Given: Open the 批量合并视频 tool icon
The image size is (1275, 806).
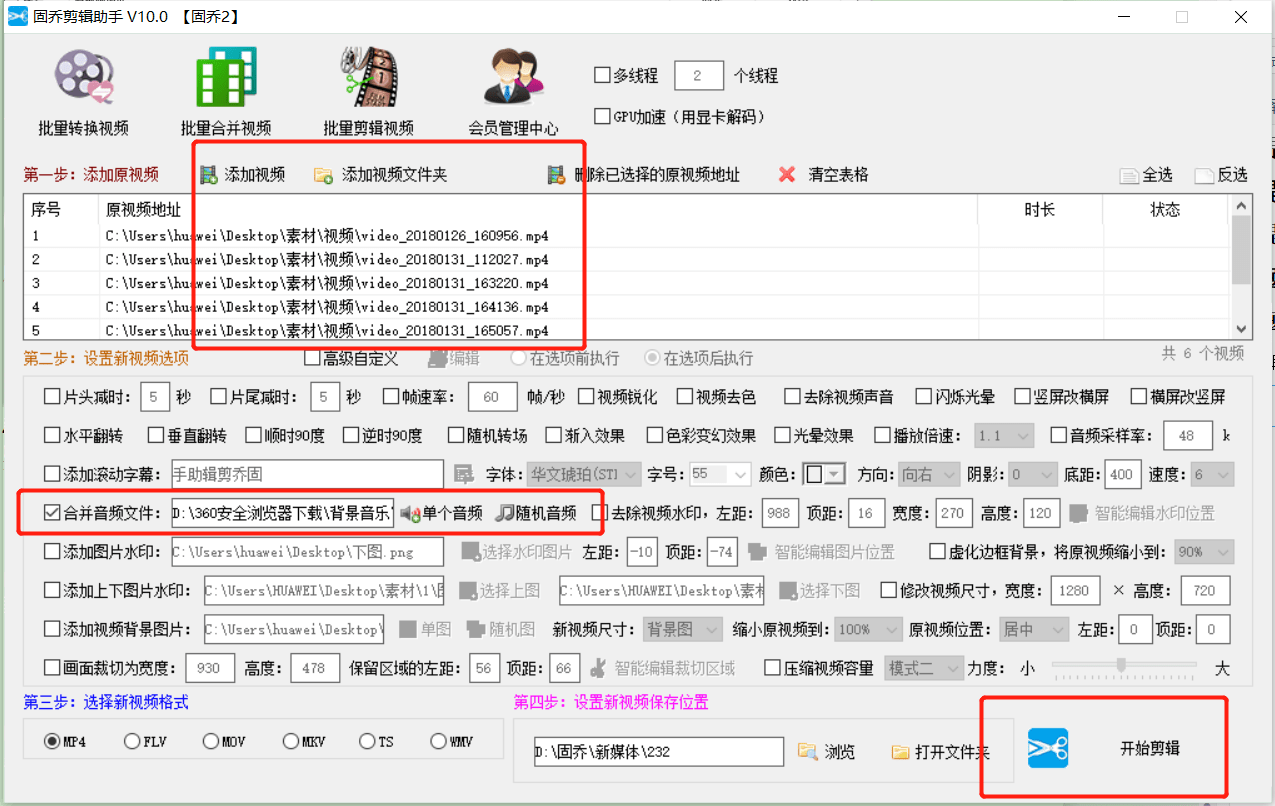Looking at the screenshot, I should [225, 80].
